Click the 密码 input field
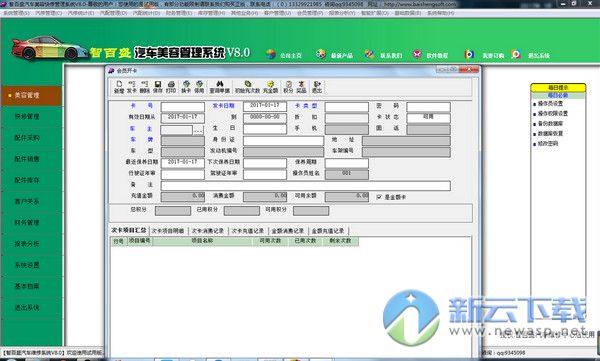 (x=428, y=107)
